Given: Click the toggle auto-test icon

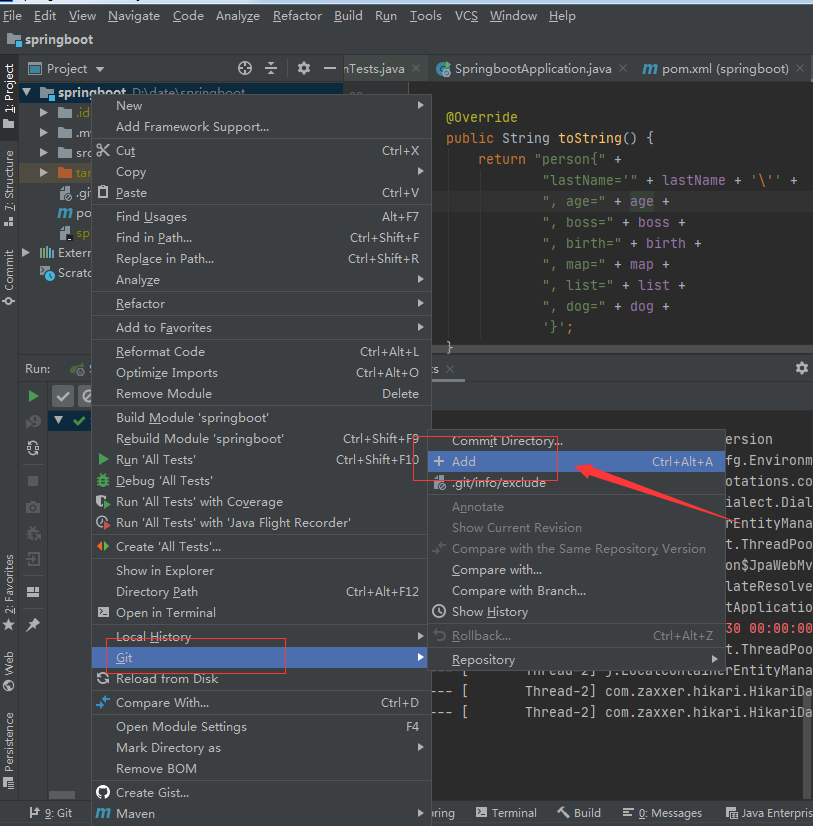Looking at the screenshot, I should (x=33, y=448).
